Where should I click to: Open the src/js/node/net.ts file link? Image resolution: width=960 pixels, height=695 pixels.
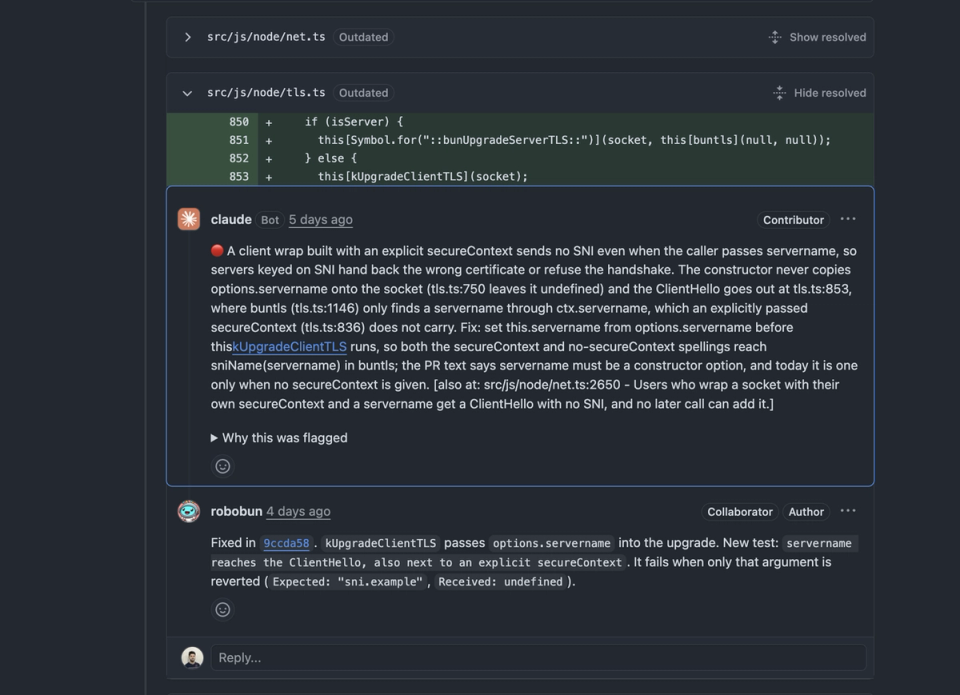click(x=266, y=37)
